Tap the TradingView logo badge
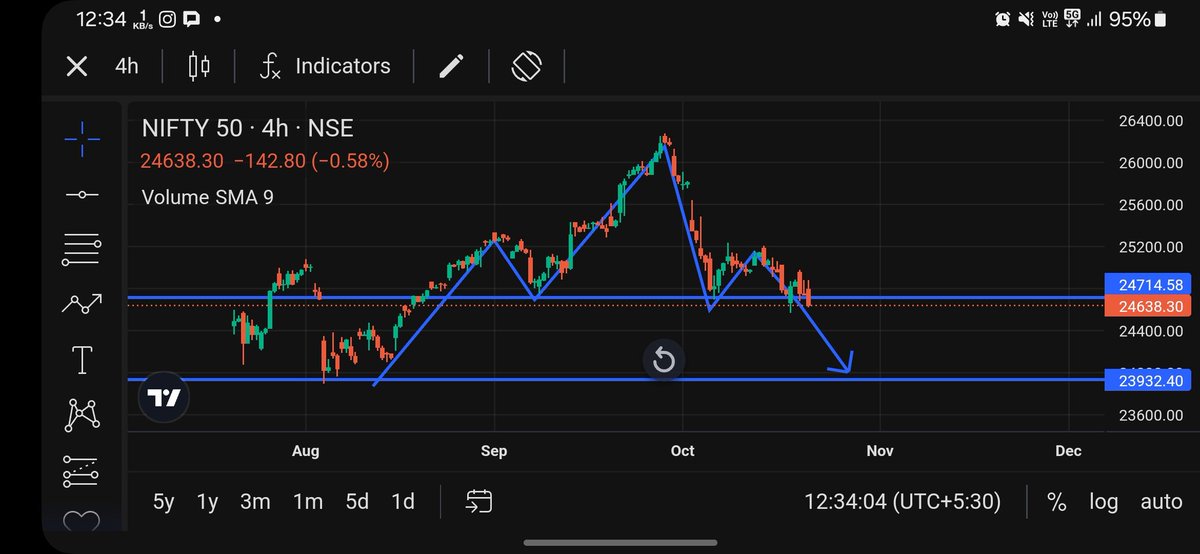This screenshot has width=1200, height=554. (x=164, y=397)
